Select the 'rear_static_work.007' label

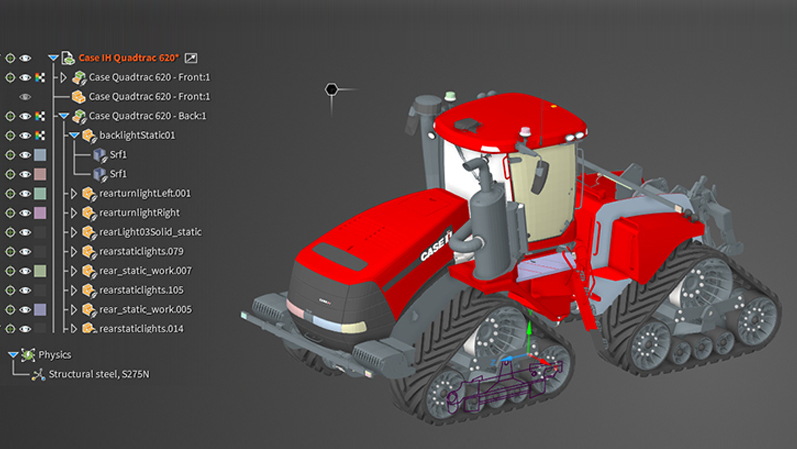(x=145, y=271)
